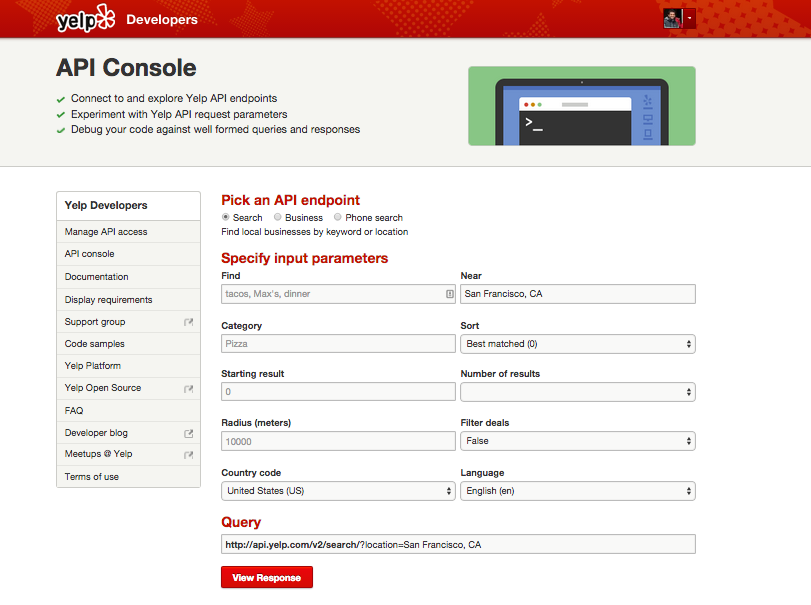Open the FAQ sidebar link
Viewport: 811px width, 605px height.
(x=128, y=411)
